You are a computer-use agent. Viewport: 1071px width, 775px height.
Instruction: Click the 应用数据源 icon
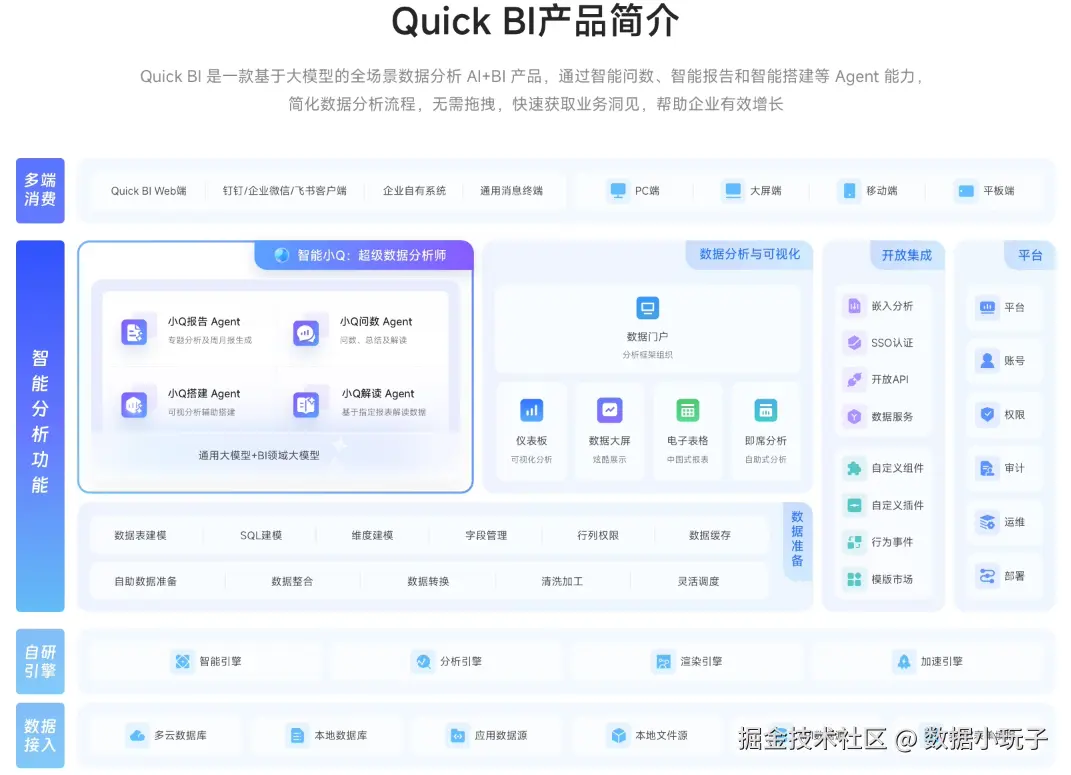(458, 735)
